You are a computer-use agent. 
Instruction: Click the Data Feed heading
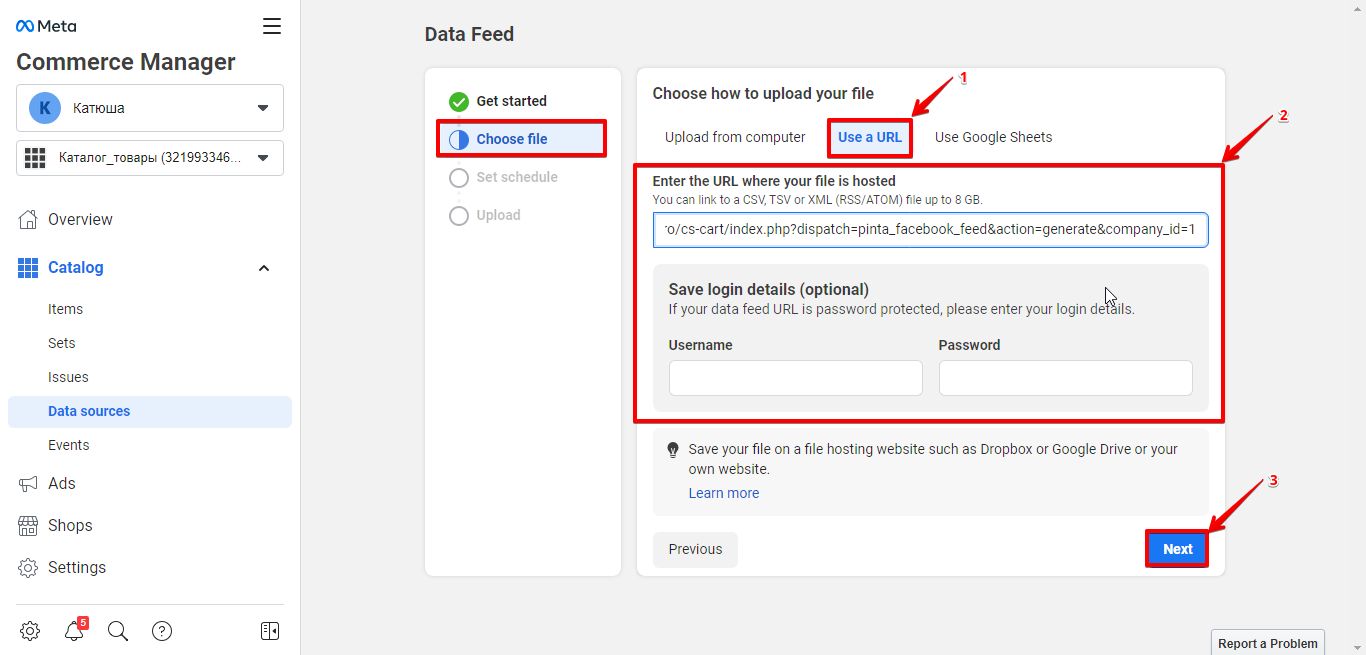pos(469,34)
